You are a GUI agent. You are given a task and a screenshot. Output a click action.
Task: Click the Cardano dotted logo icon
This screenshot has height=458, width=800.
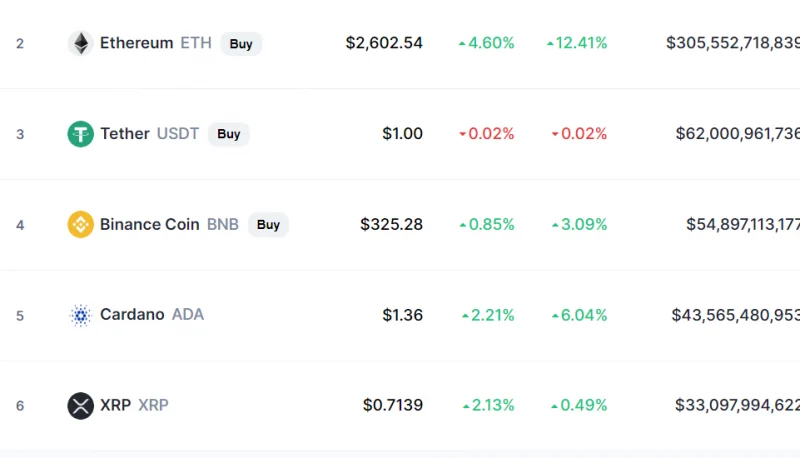(x=81, y=315)
